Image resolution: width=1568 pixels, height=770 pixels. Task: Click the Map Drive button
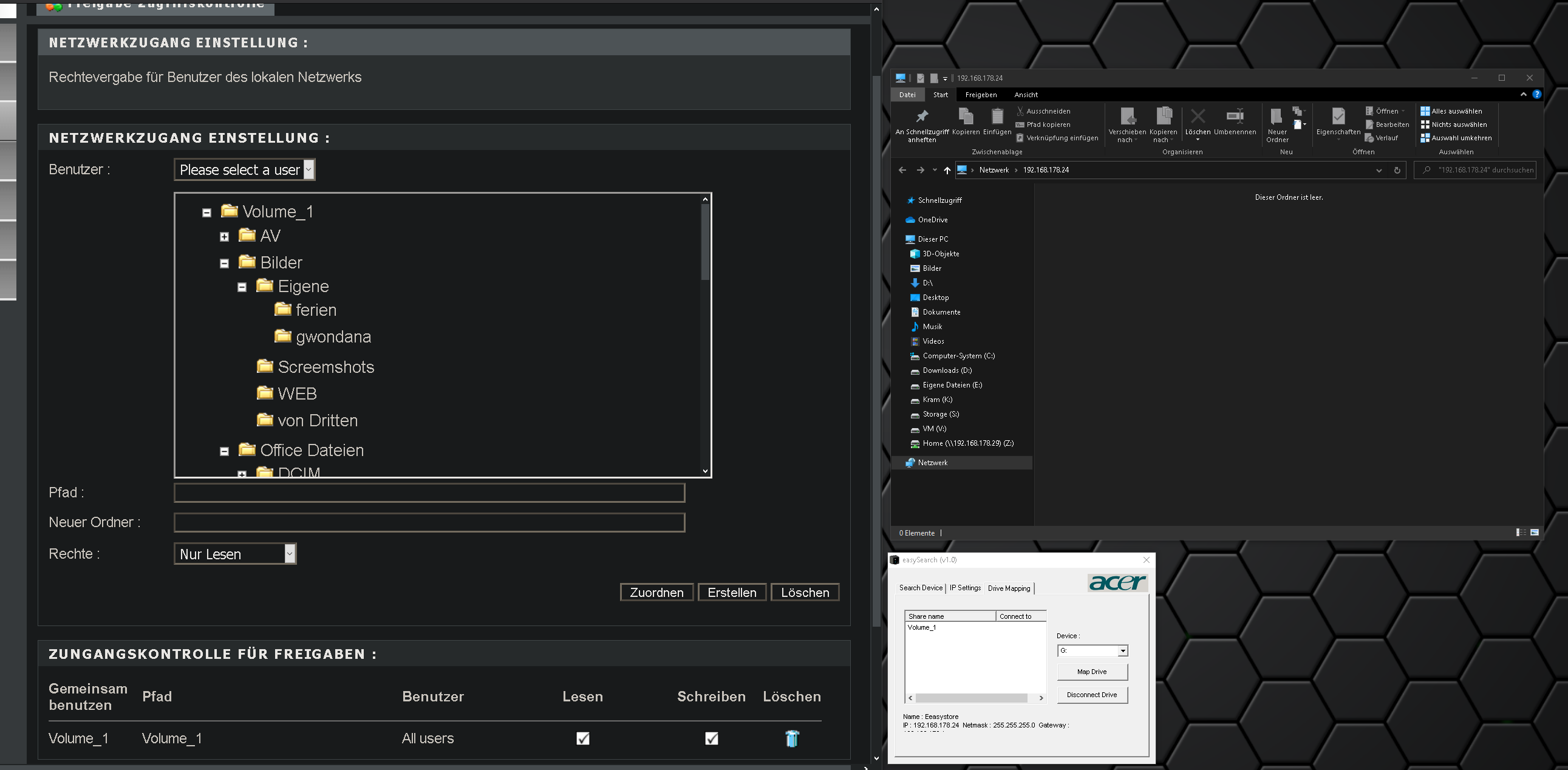1092,672
